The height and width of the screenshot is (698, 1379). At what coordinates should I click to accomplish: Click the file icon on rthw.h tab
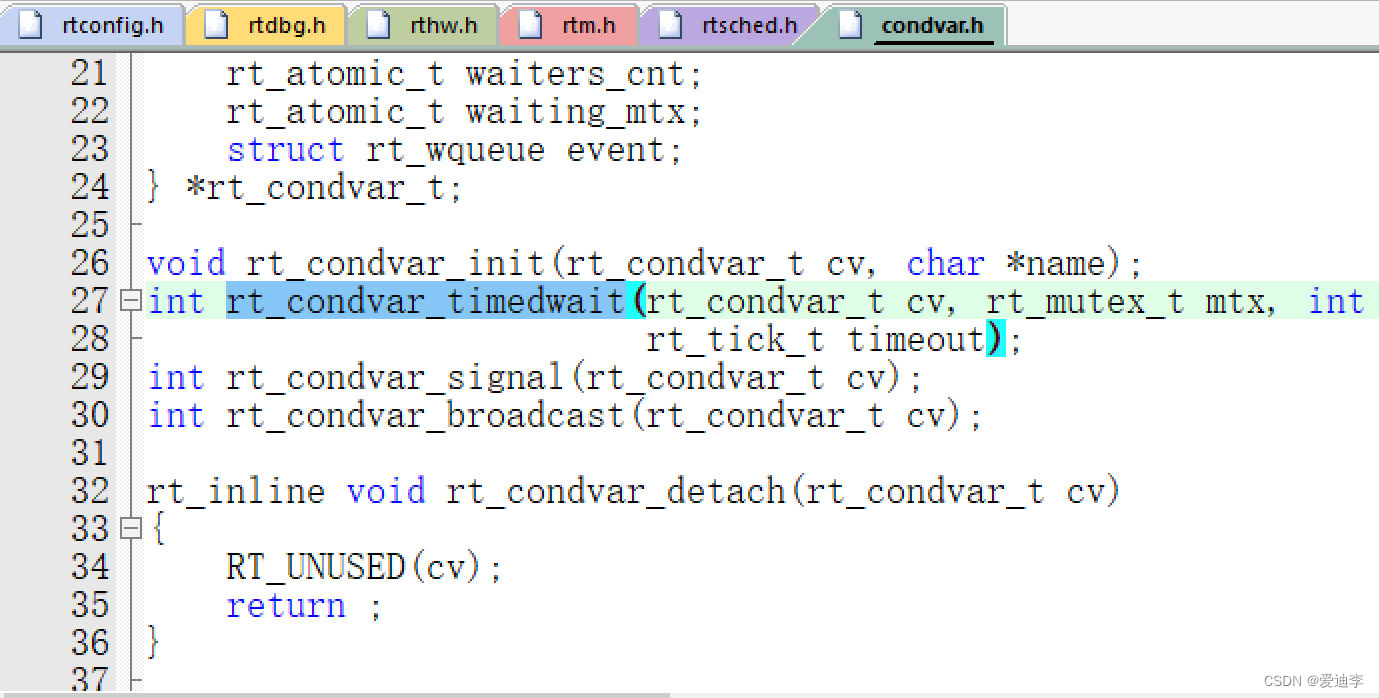point(376,25)
